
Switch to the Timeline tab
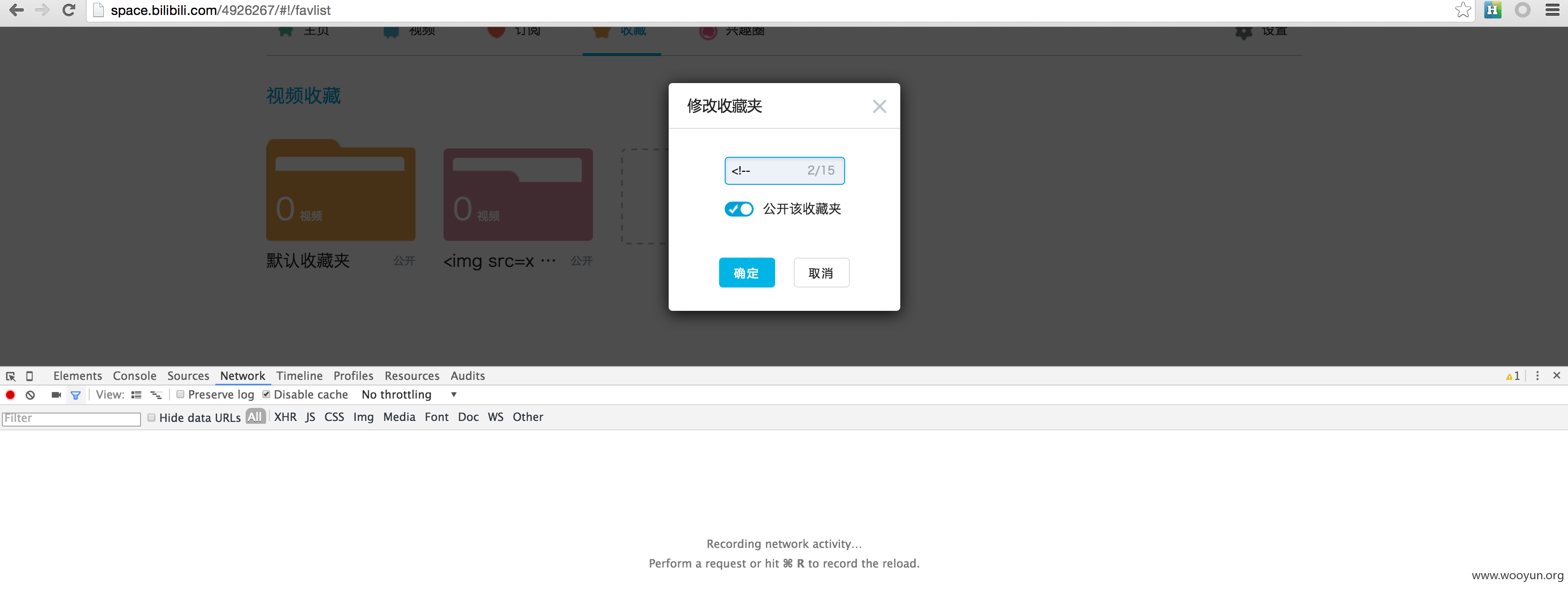tap(299, 376)
